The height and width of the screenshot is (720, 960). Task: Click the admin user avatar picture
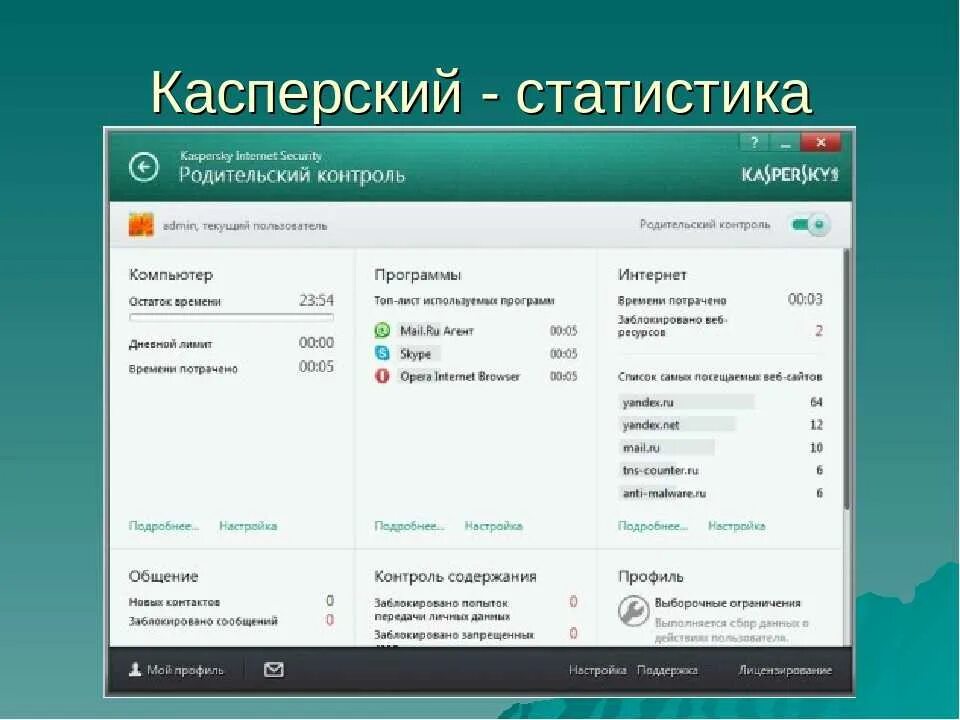tap(141, 225)
